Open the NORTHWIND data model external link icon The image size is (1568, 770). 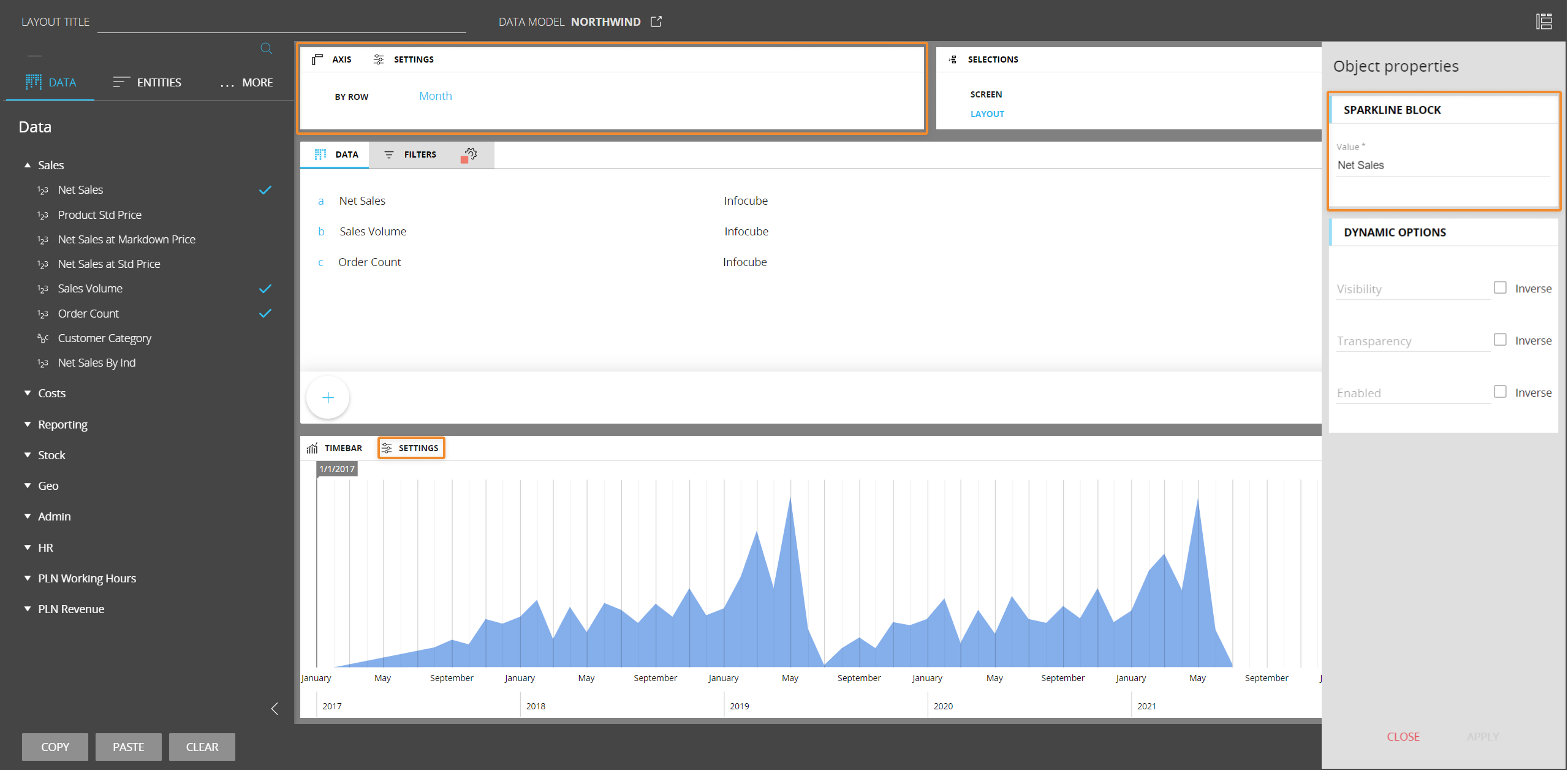click(x=656, y=21)
